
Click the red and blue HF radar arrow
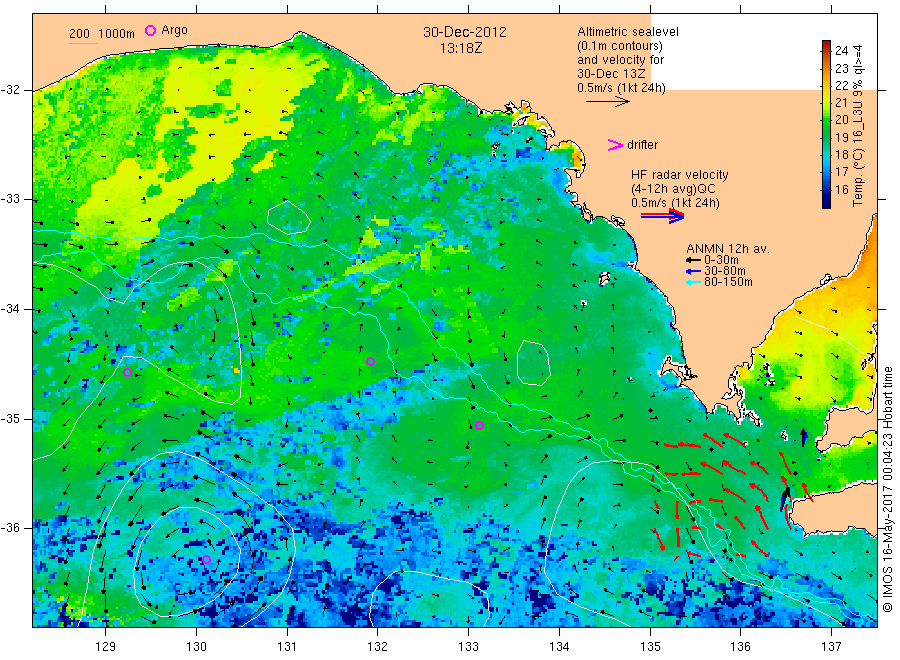point(662,216)
